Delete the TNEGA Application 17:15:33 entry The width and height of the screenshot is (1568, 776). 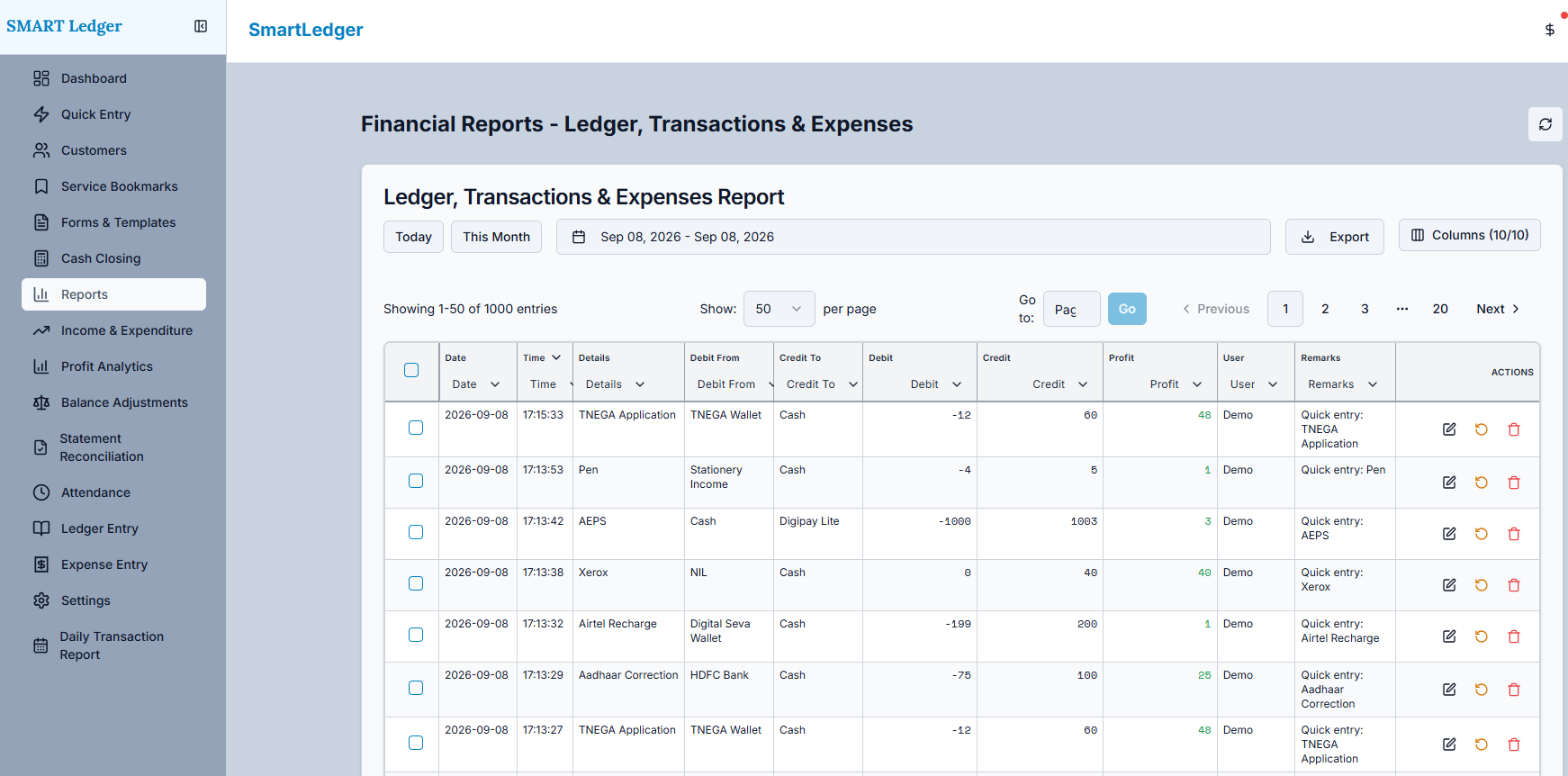click(1514, 429)
